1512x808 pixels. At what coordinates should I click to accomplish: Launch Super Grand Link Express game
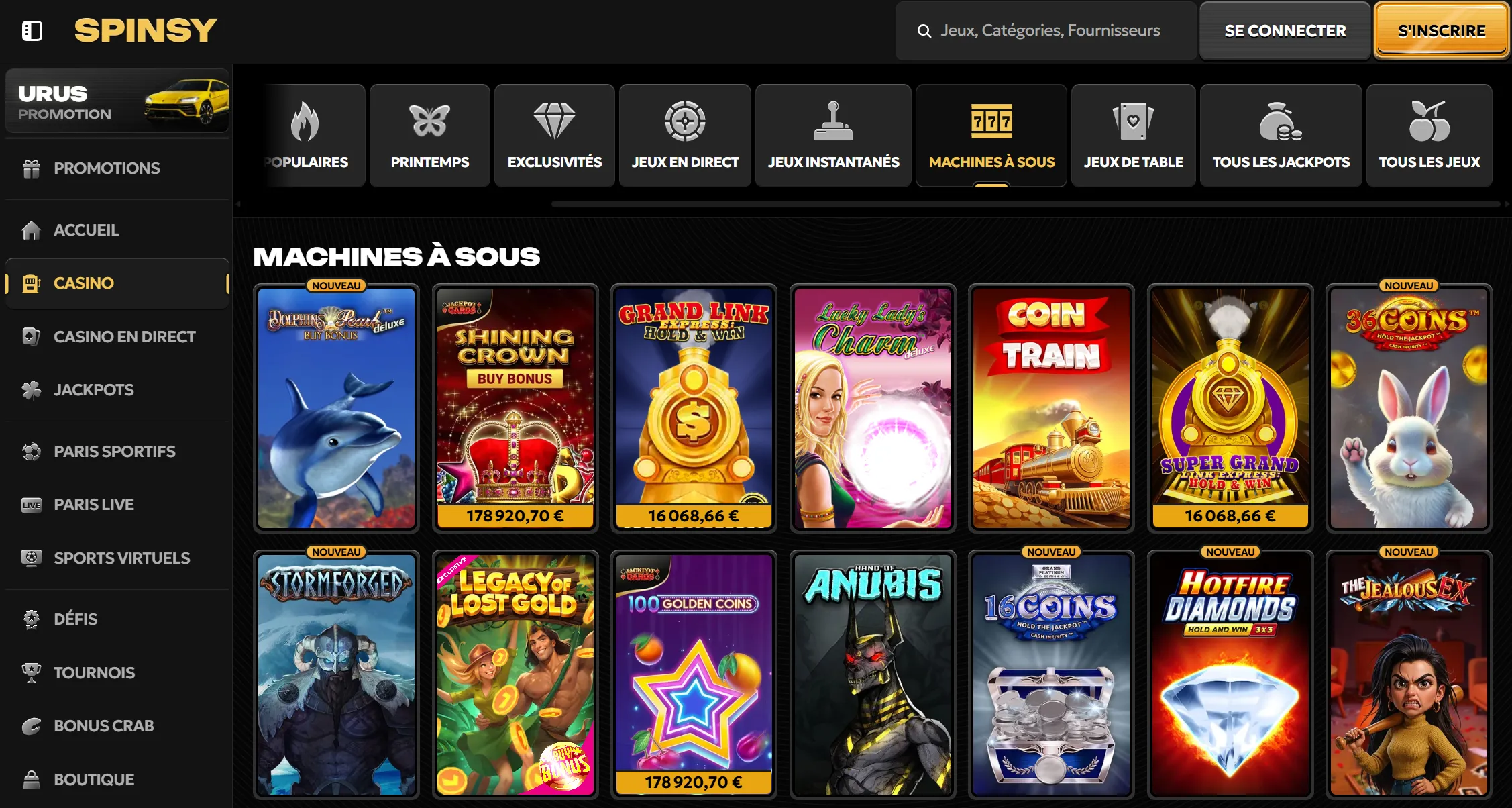tap(1230, 408)
